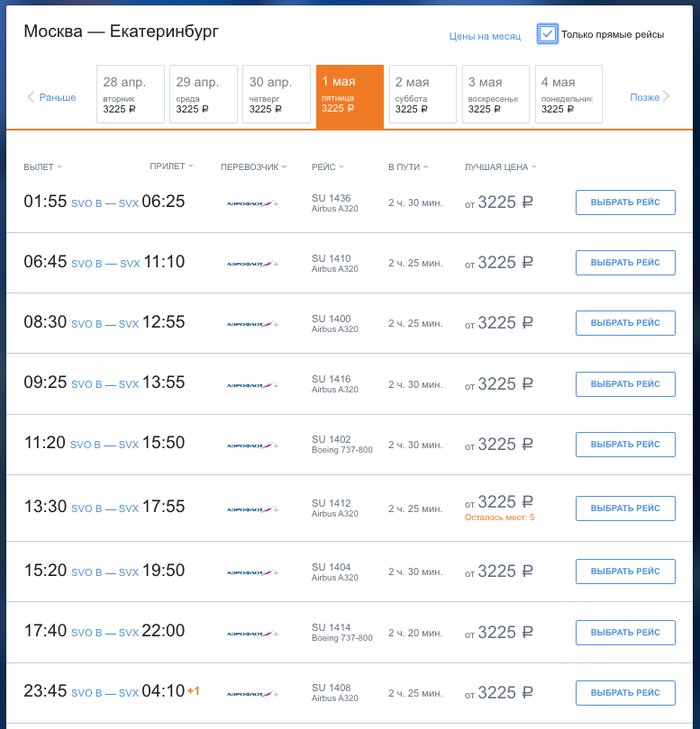The width and height of the screenshot is (700, 729).
Task: Select the 28 апр. вторник date tab
Action: click(x=129, y=95)
